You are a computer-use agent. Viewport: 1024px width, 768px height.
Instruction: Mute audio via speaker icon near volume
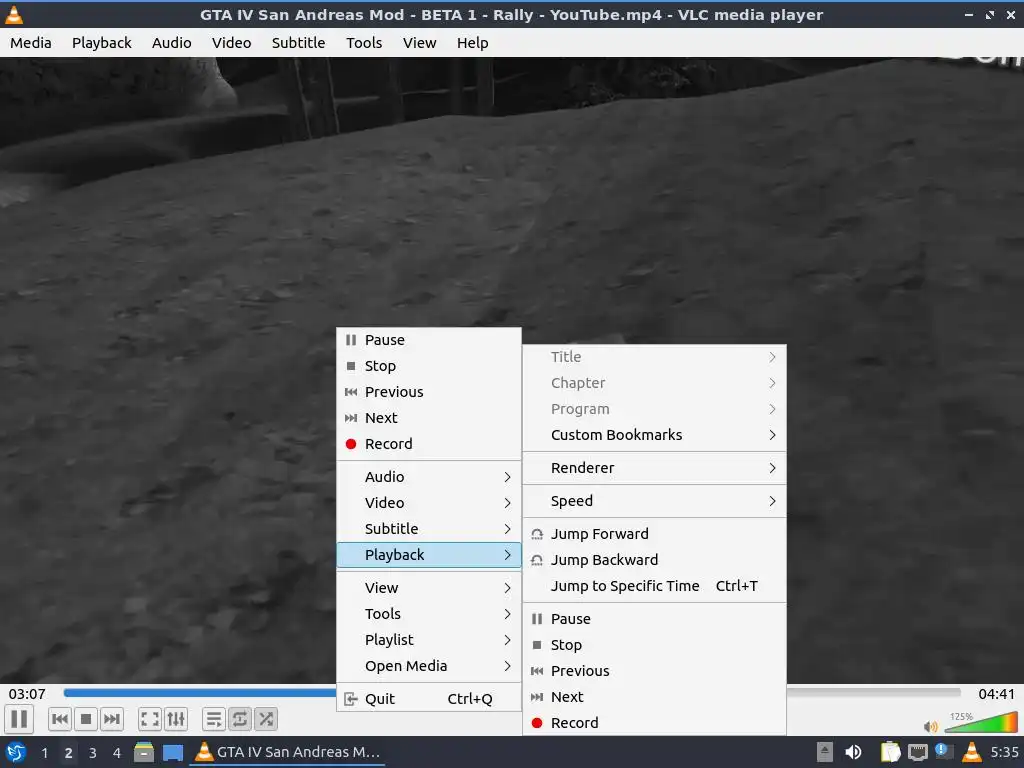[x=931, y=726]
